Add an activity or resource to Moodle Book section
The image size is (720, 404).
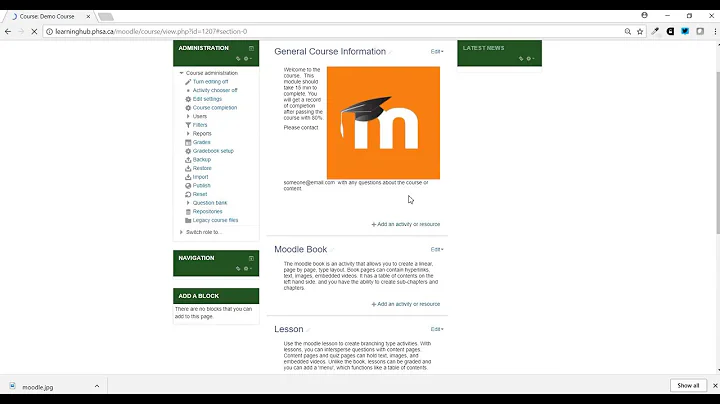point(405,304)
